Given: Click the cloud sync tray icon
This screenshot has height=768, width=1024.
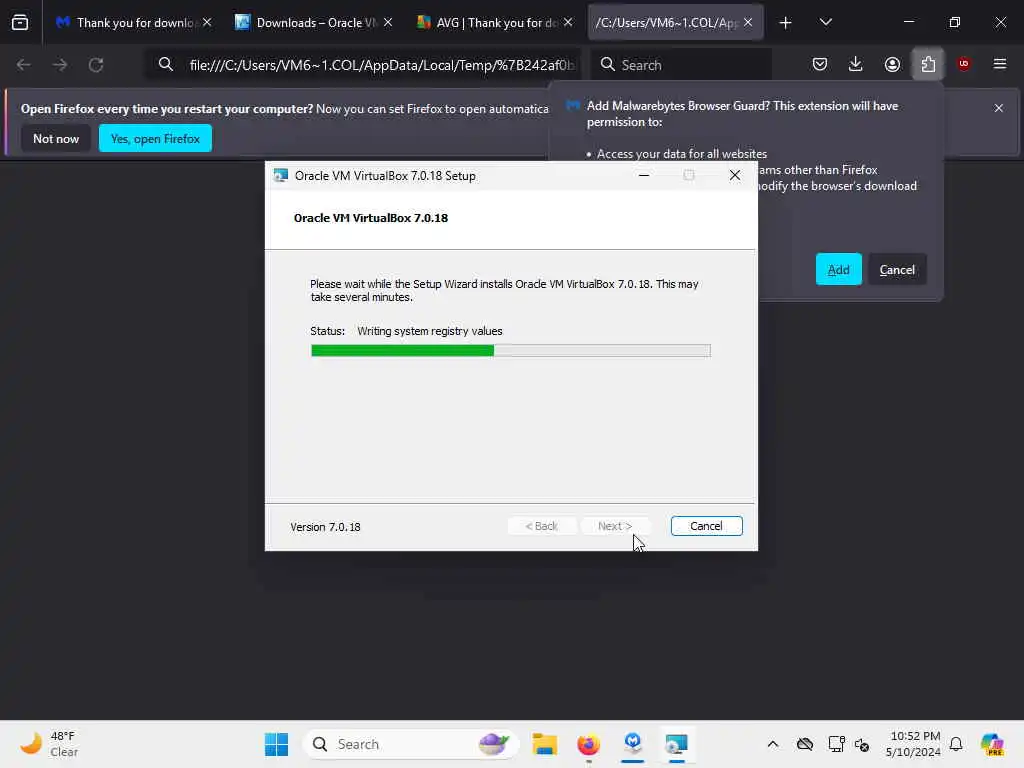Looking at the screenshot, I should 805,744.
